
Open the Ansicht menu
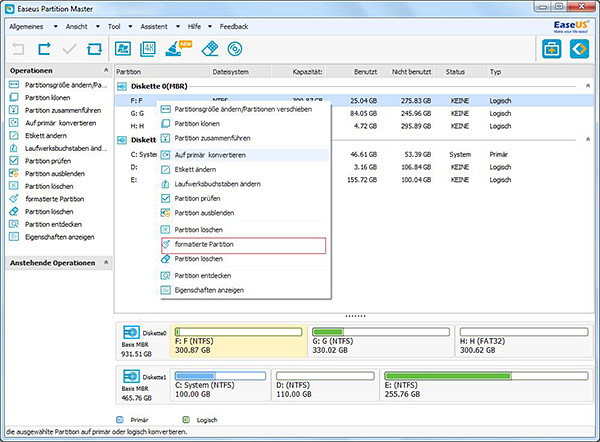(x=77, y=26)
